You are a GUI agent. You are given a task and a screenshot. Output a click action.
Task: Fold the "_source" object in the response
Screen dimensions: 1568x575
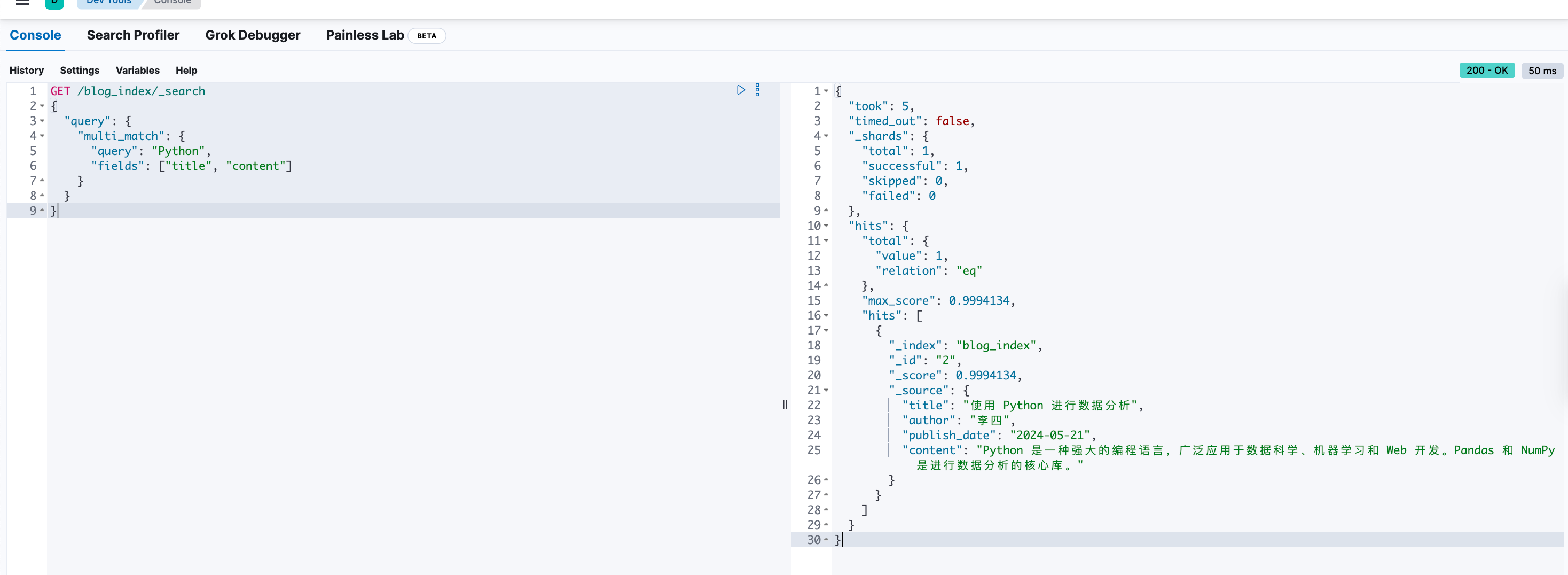tap(826, 390)
